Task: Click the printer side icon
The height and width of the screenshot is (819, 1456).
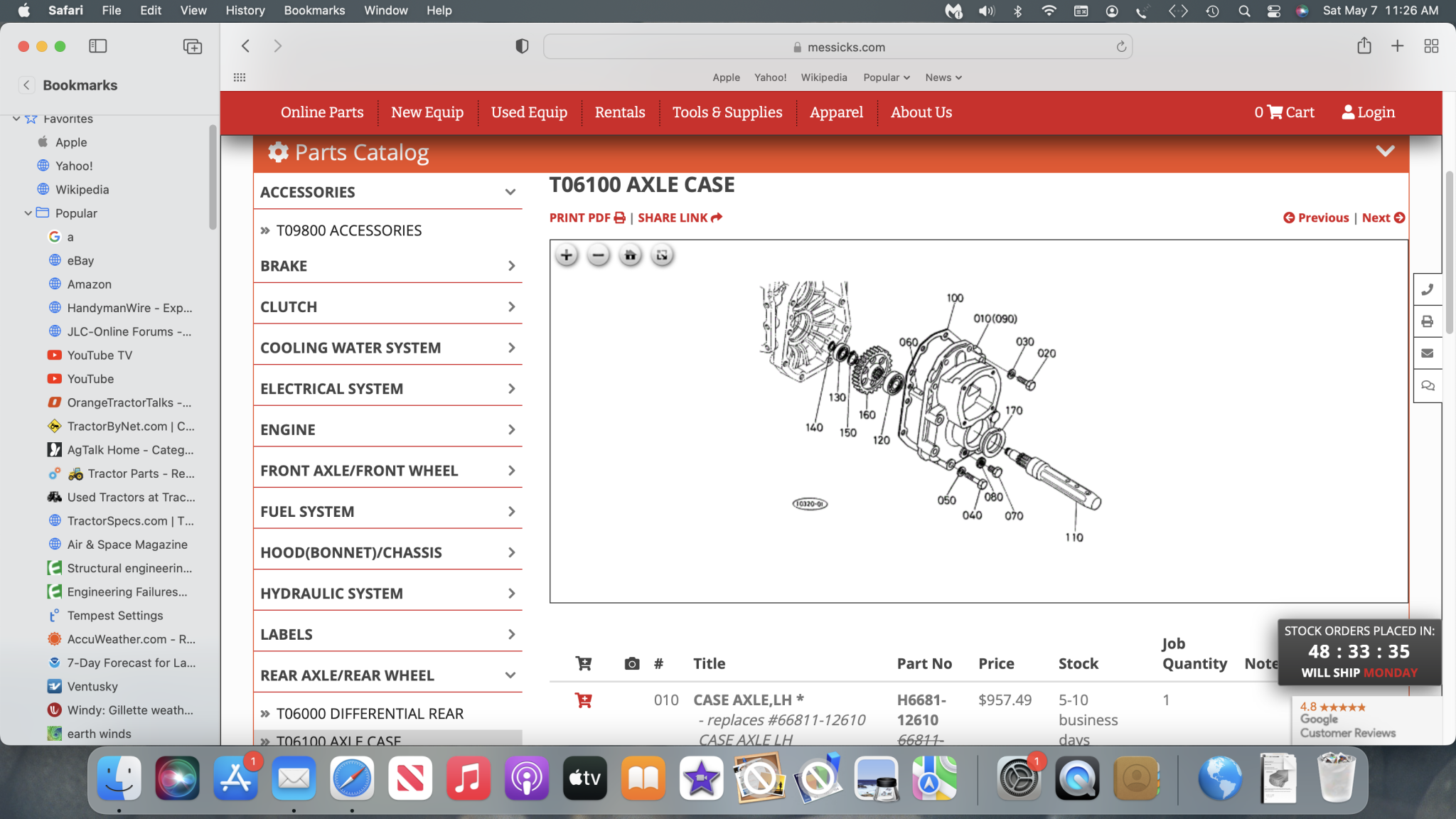Action: click(1427, 321)
